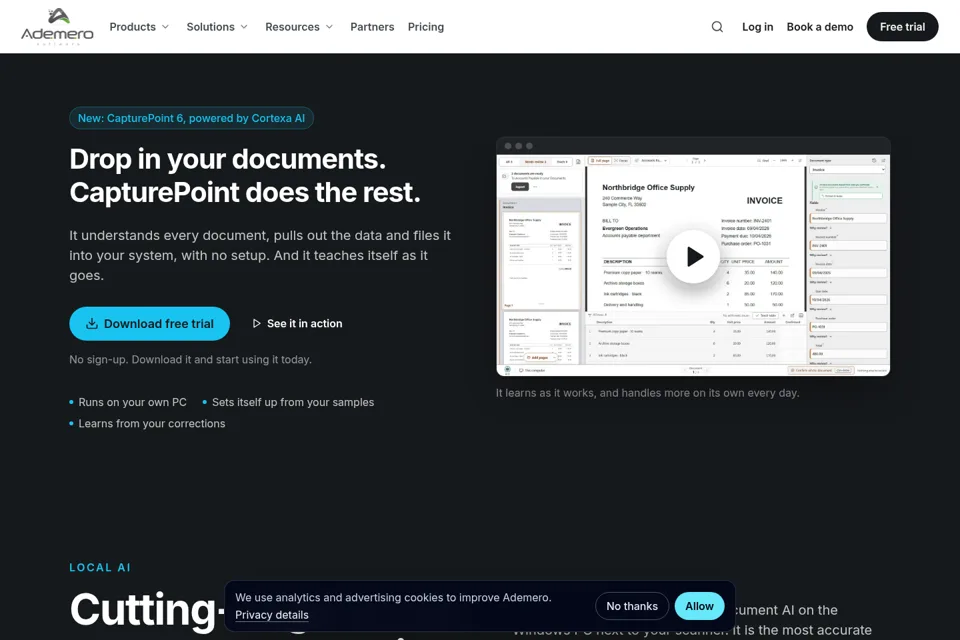Click the text 'Runs on your own PC'

coord(132,402)
